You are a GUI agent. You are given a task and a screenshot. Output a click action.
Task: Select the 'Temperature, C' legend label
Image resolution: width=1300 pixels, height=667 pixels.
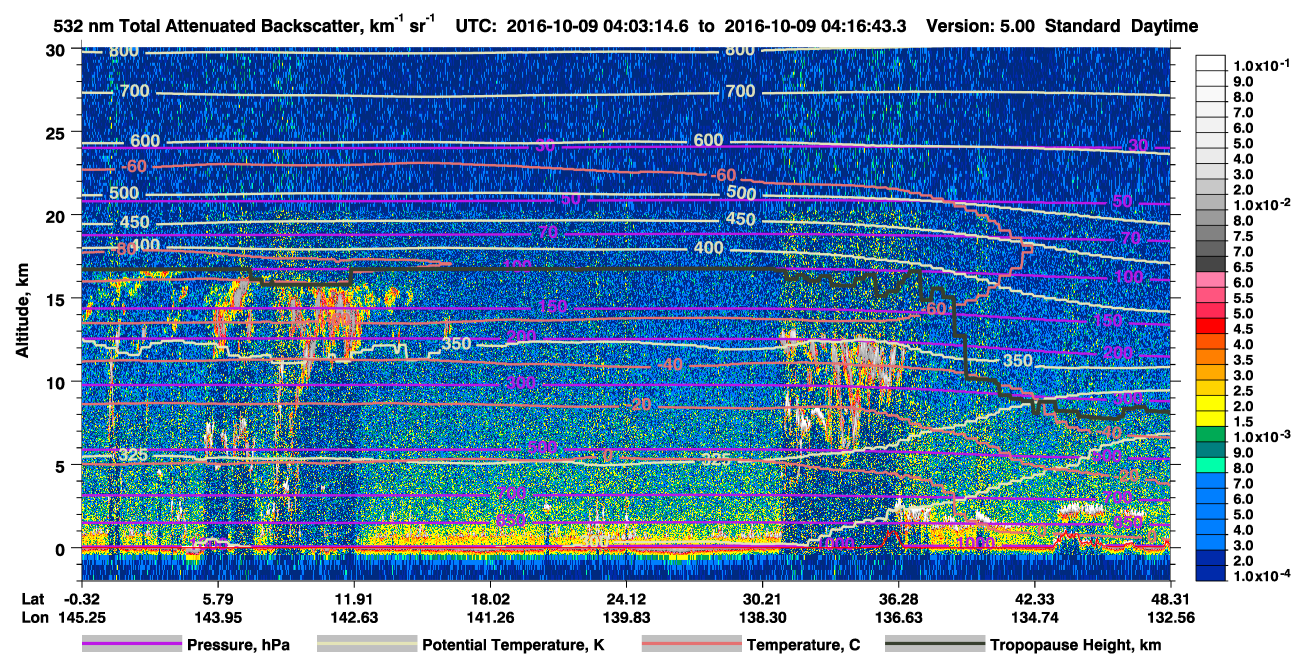pos(803,646)
